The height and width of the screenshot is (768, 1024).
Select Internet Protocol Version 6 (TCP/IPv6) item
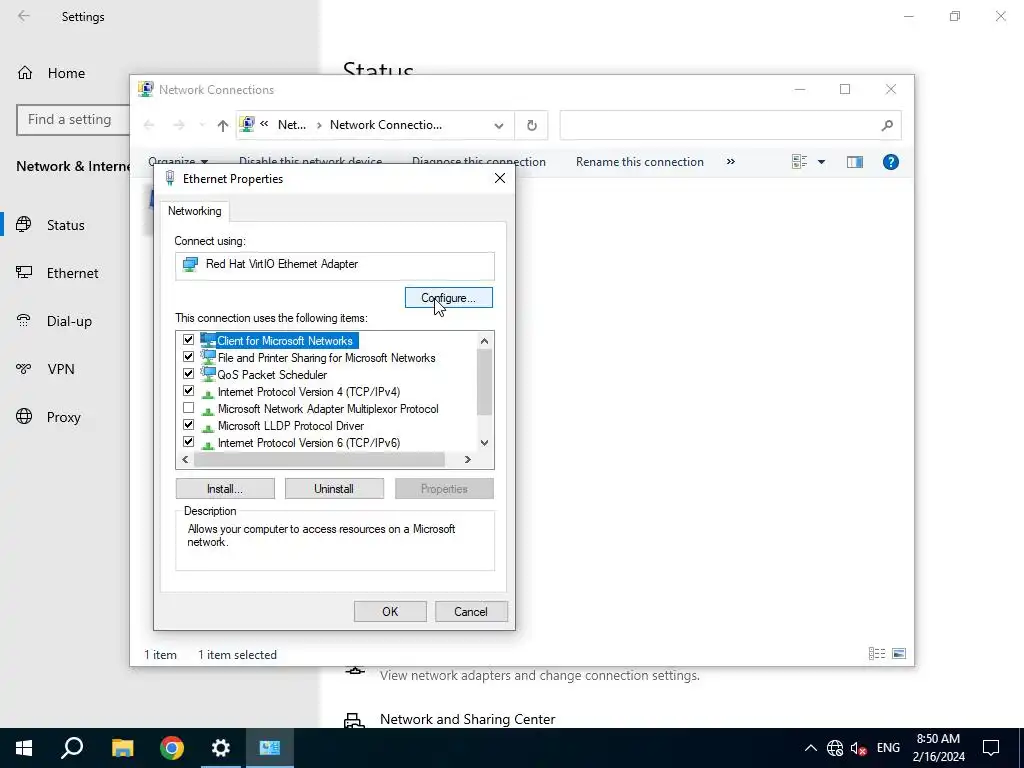point(309,443)
